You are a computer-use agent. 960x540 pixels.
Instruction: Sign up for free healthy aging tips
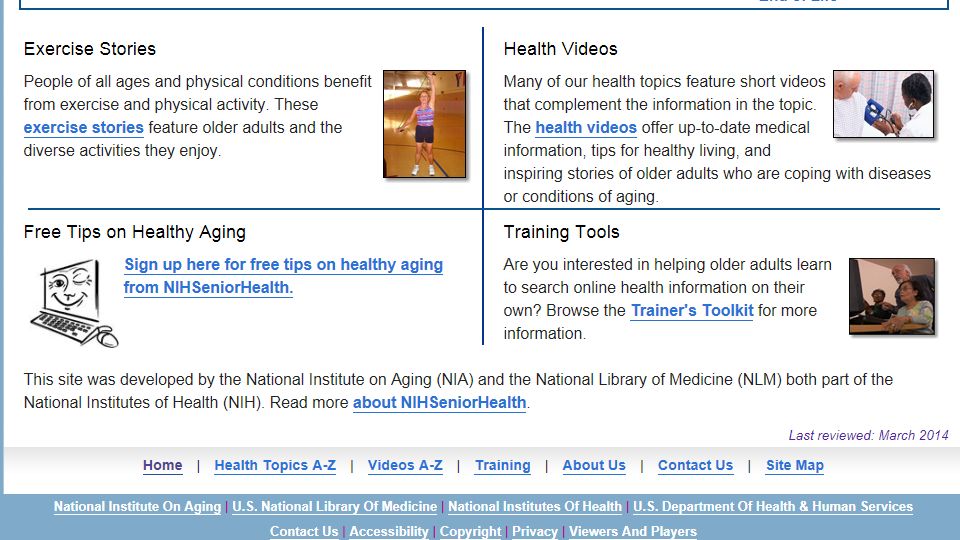pos(283,276)
